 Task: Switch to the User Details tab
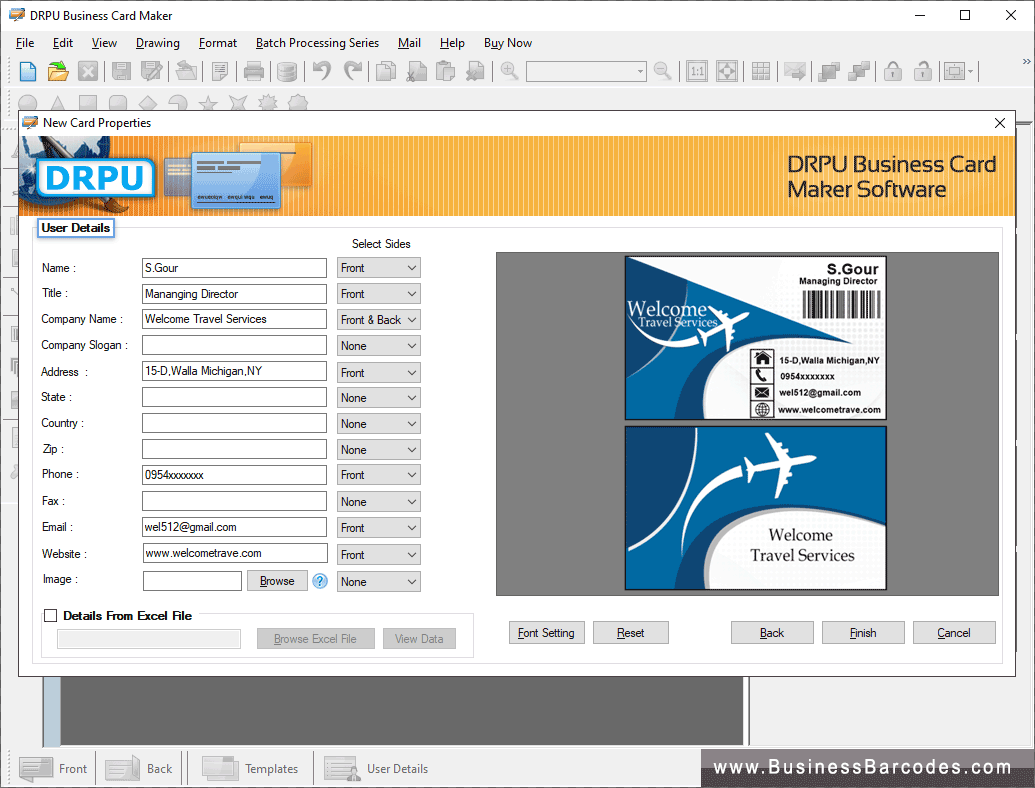[x=75, y=228]
